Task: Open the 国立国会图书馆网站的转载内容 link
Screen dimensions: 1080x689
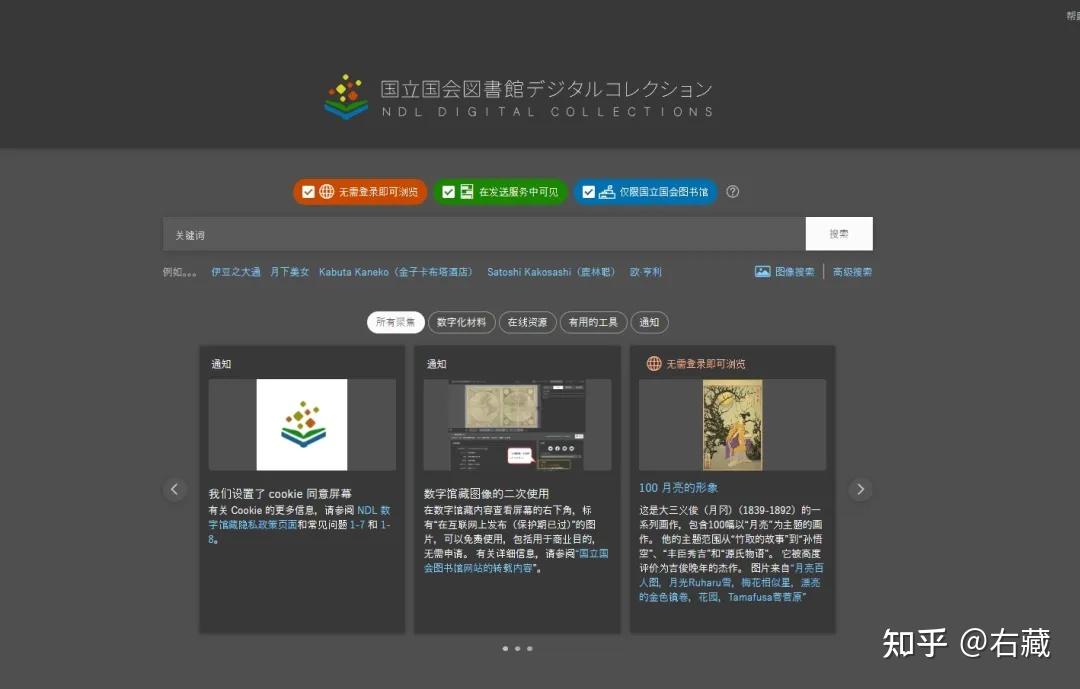Action: [x=516, y=561]
